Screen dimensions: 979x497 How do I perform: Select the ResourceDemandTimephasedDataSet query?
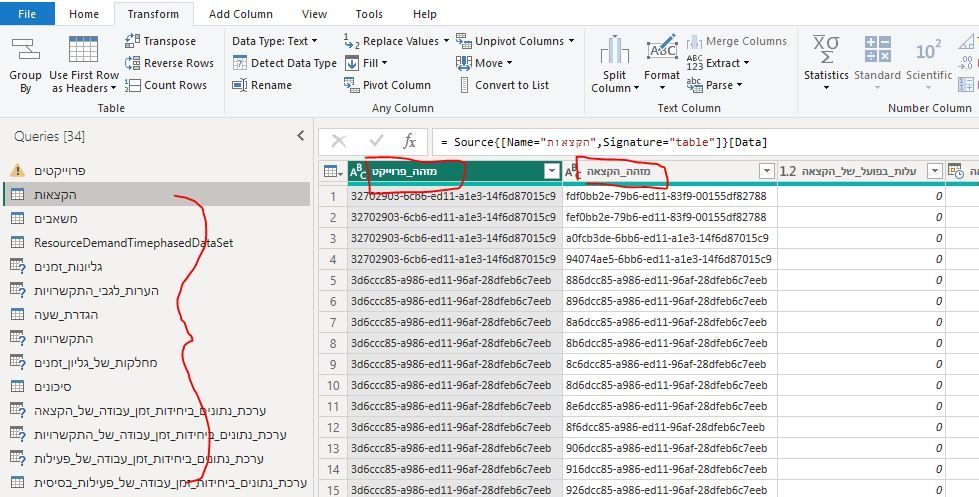click(x=133, y=242)
